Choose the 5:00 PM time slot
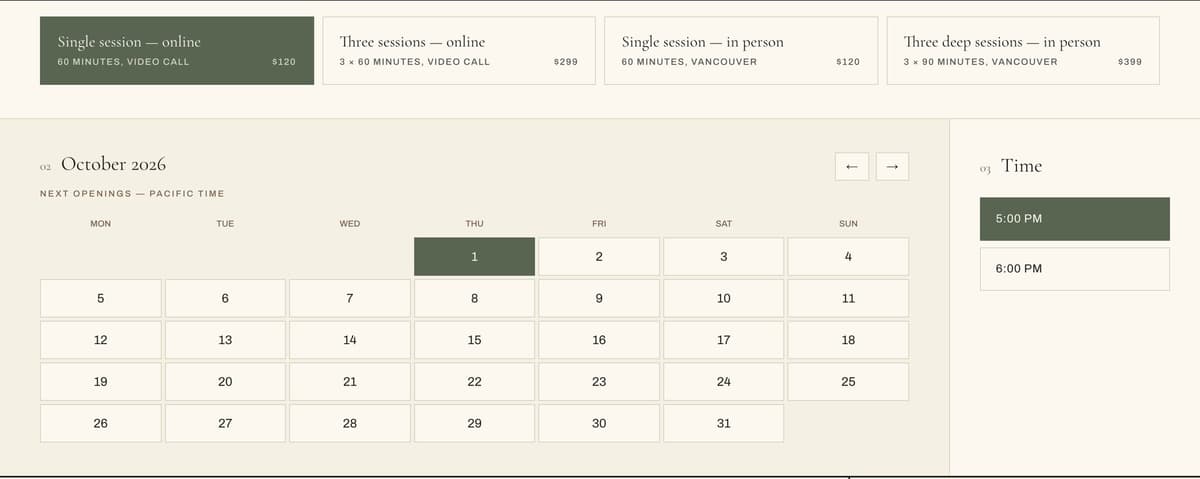1200x479 pixels. click(1075, 219)
